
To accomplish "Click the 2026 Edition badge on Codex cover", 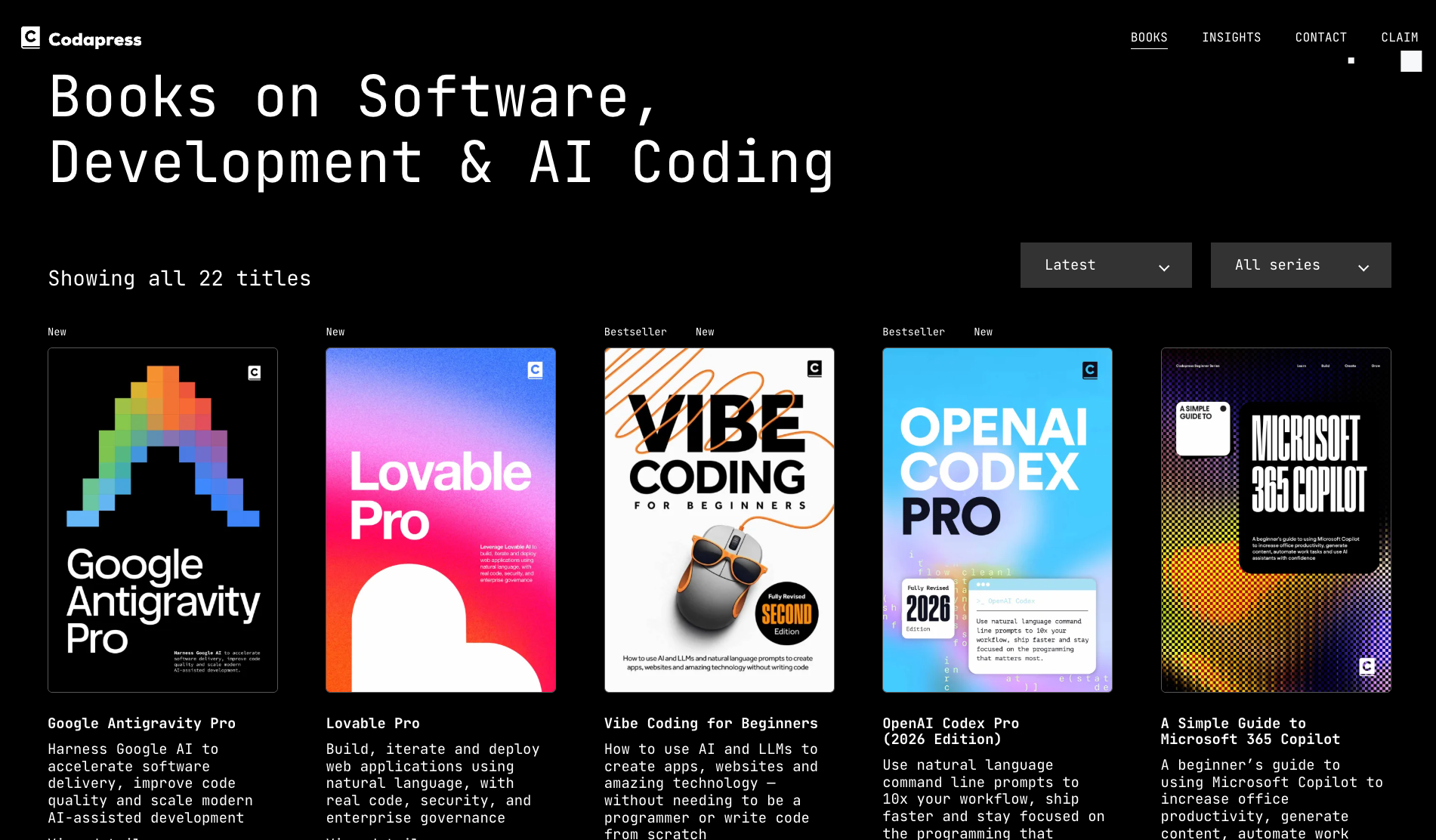I will [x=928, y=608].
